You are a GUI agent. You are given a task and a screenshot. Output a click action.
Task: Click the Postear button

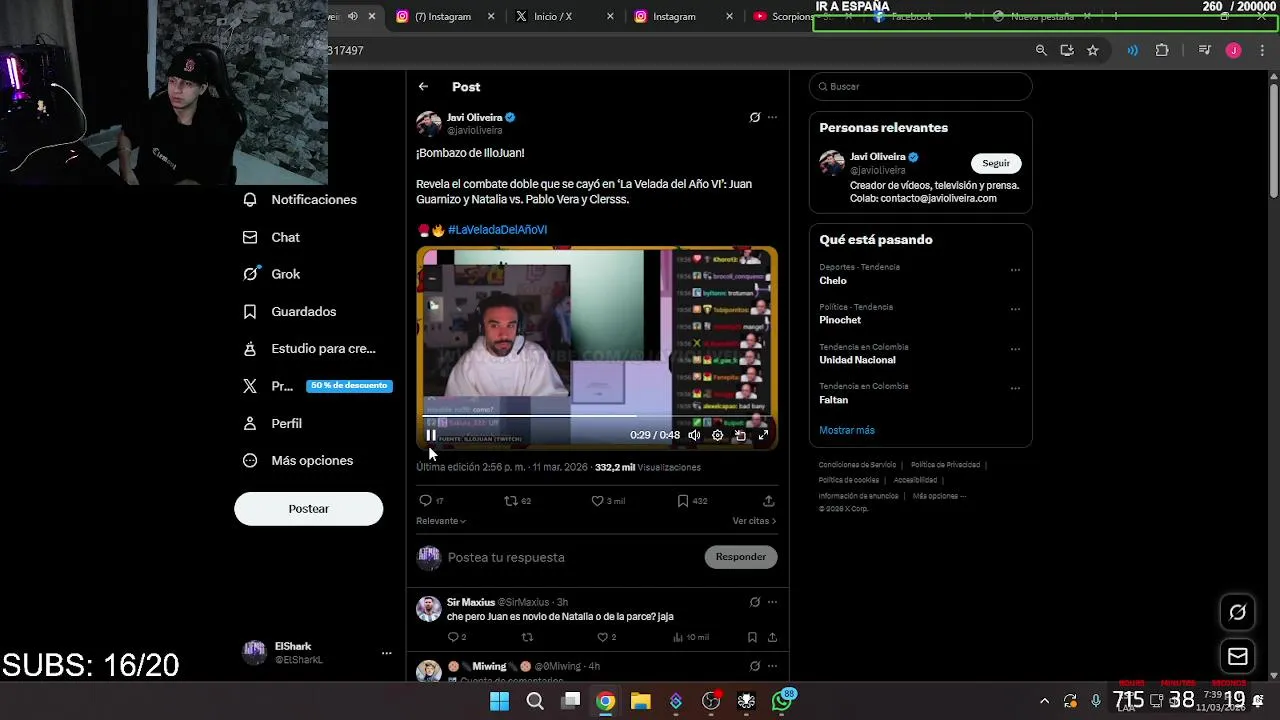point(308,509)
